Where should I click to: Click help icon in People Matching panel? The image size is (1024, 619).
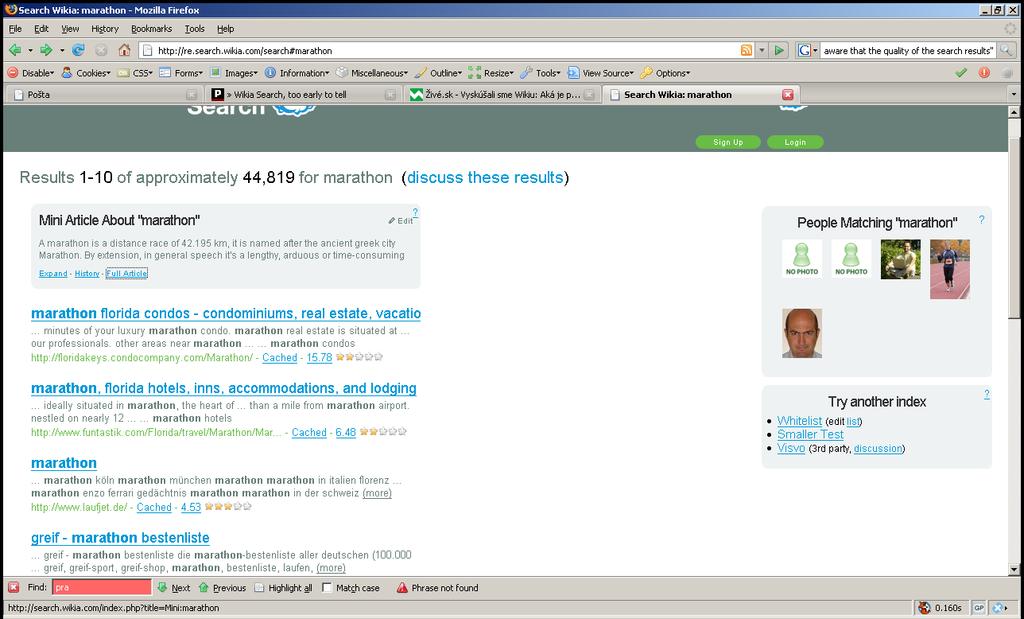tap(981, 220)
